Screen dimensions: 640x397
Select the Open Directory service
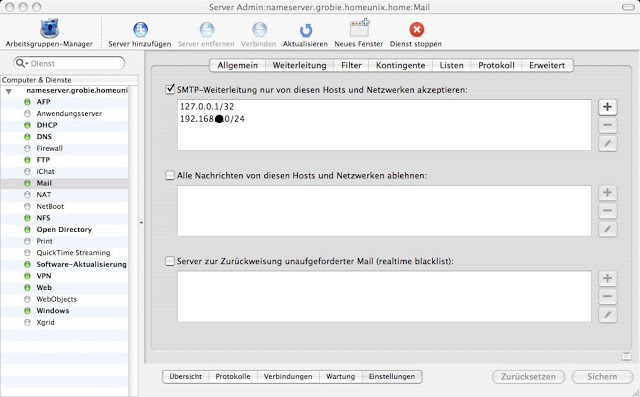(64, 229)
